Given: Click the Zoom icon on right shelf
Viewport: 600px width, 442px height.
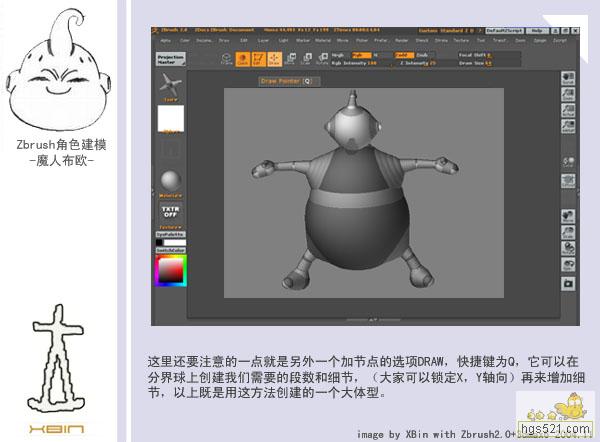Looking at the screenshot, I should coord(568,94).
